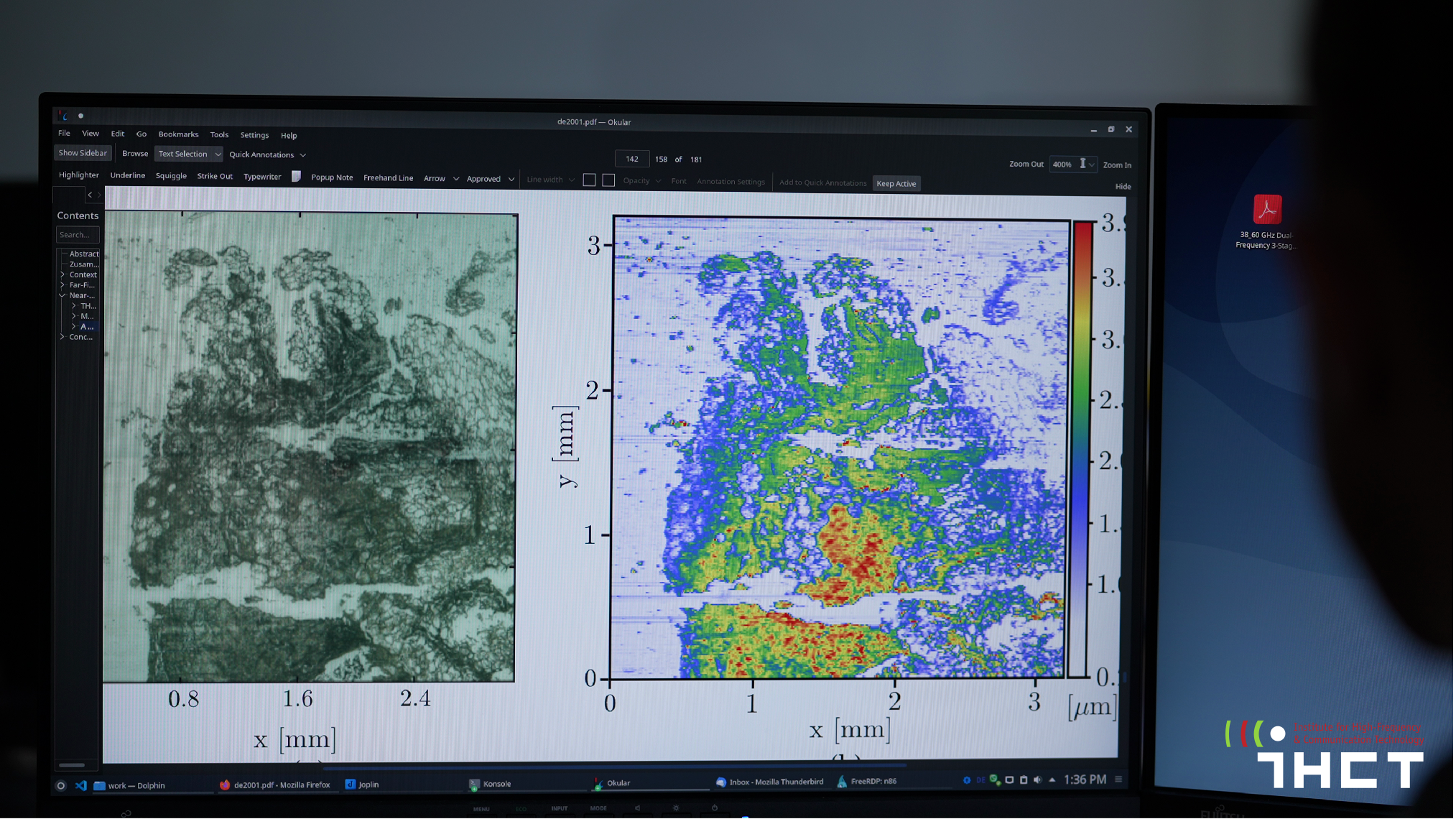The height and width of the screenshot is (819, 1456).
Task: Select the Zusam... entry in Contents
Action: click(84, 264)
